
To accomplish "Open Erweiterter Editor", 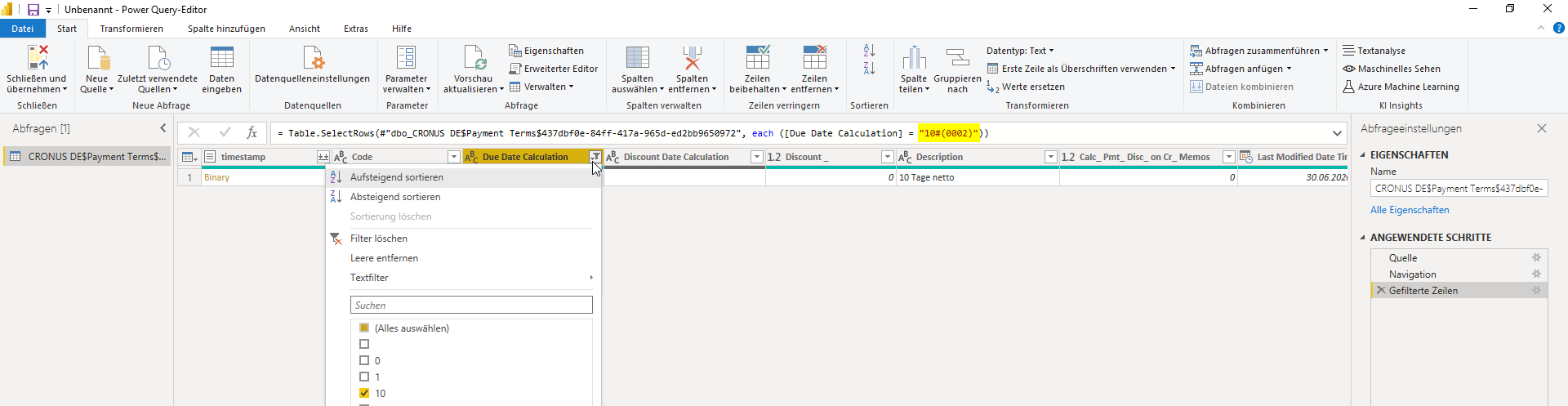I will coord(554,69).
